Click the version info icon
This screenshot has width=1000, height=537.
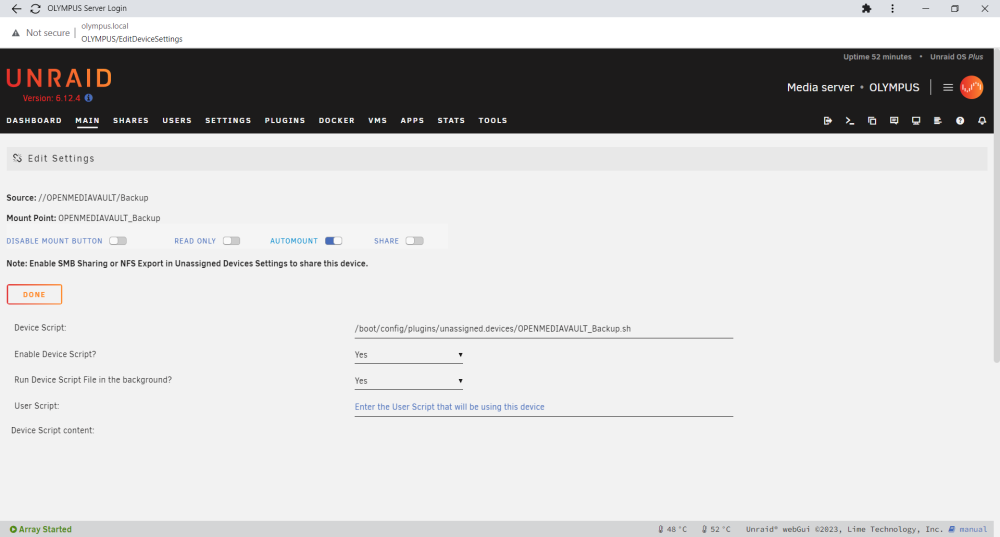pyautogui.click(x=89, y=98)
